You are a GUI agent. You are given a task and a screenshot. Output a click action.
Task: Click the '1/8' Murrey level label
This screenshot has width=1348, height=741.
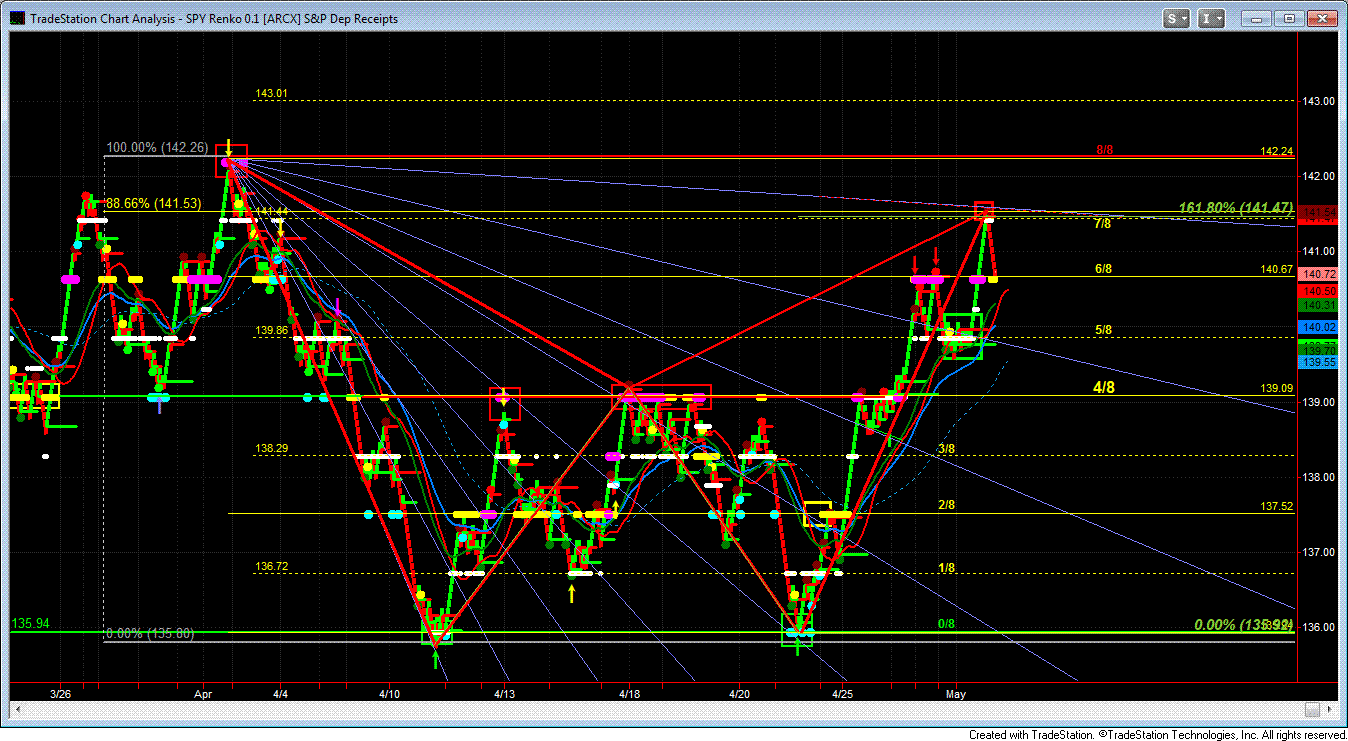click(947, 568)
